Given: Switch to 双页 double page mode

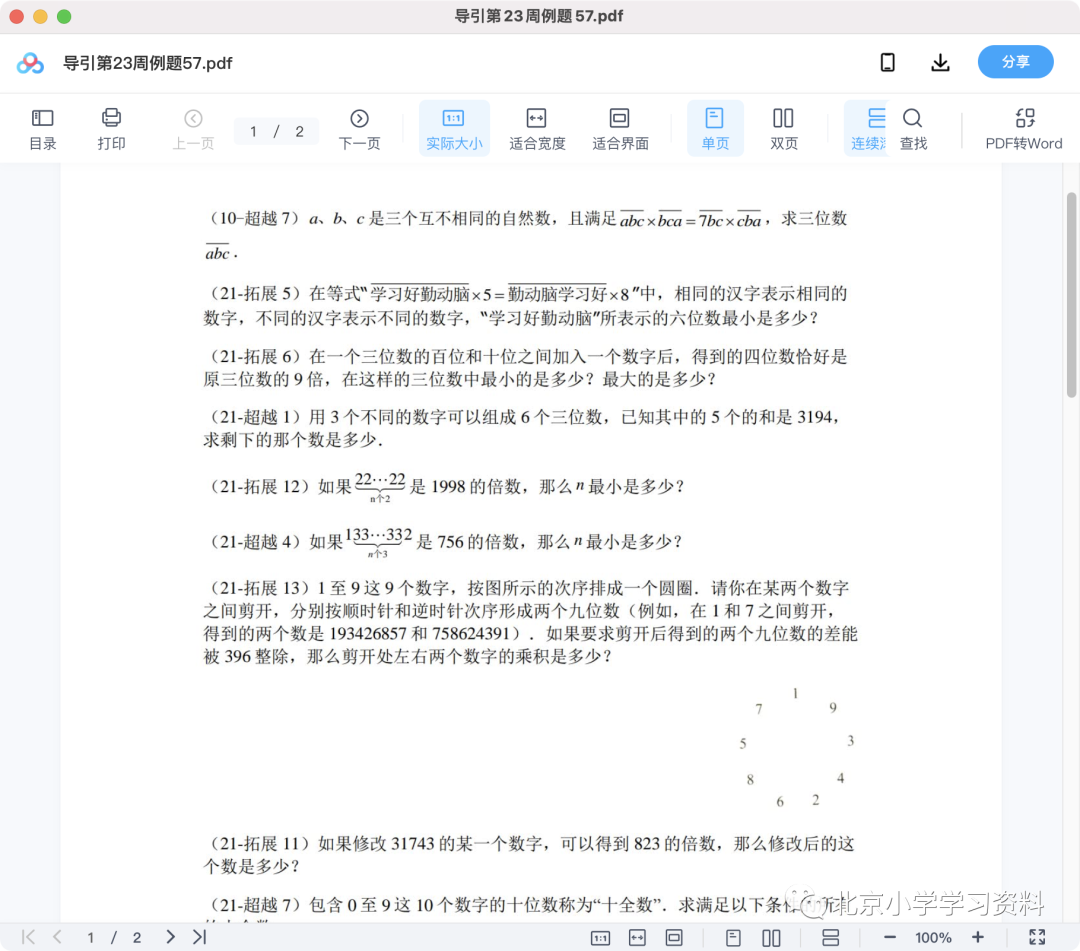Looking at the screenshot, I should [x=783, y=129].
